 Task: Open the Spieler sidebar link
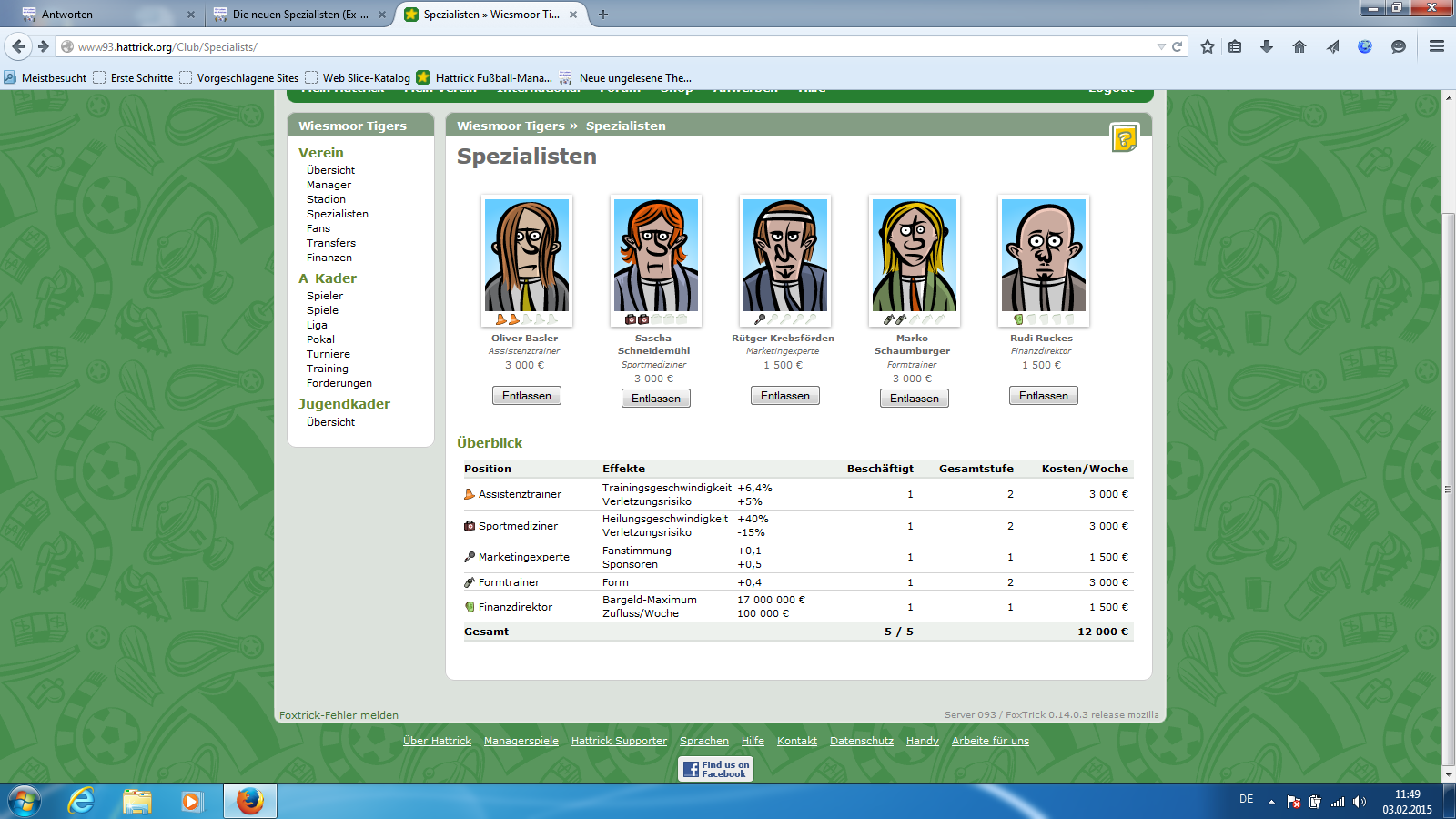325,296
